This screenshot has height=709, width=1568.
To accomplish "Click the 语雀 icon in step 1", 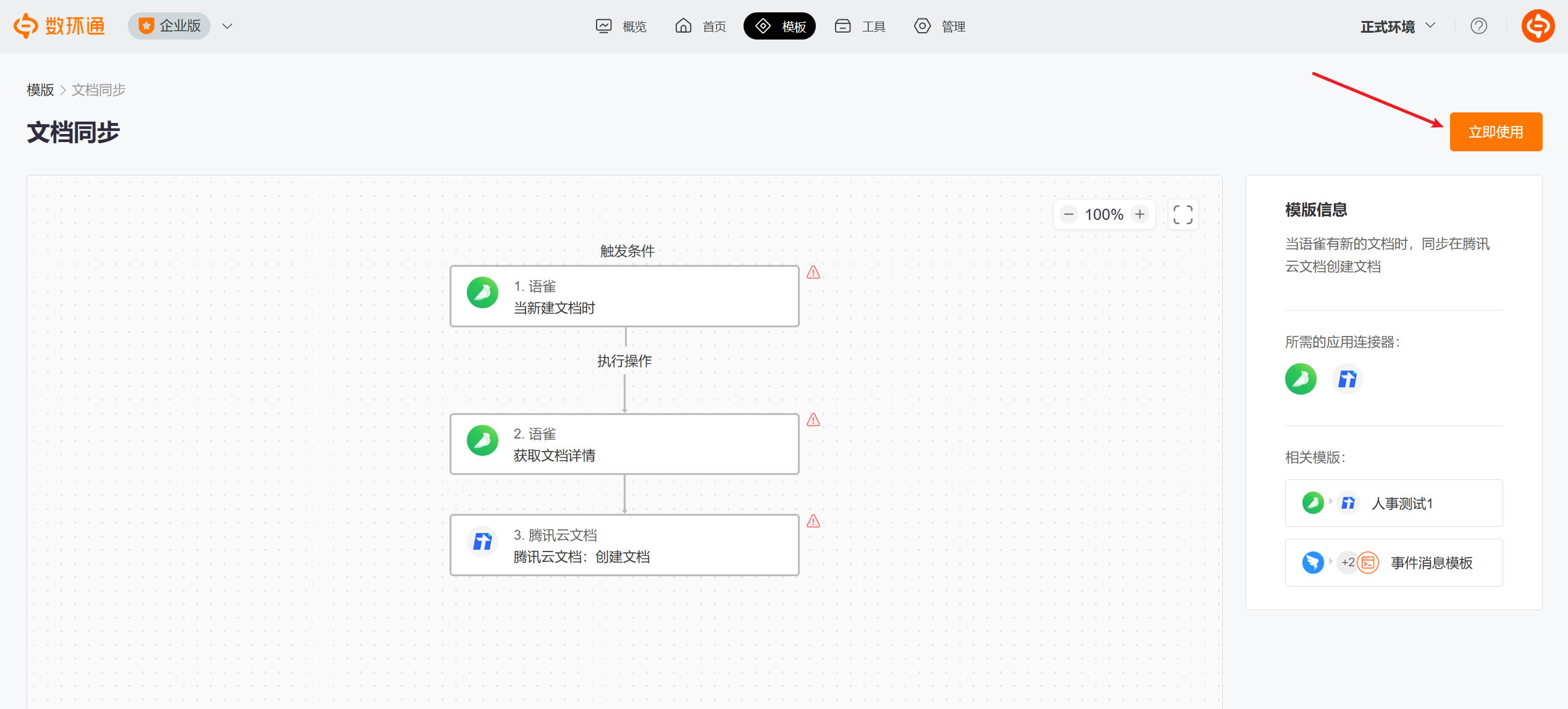I will 482,293.
